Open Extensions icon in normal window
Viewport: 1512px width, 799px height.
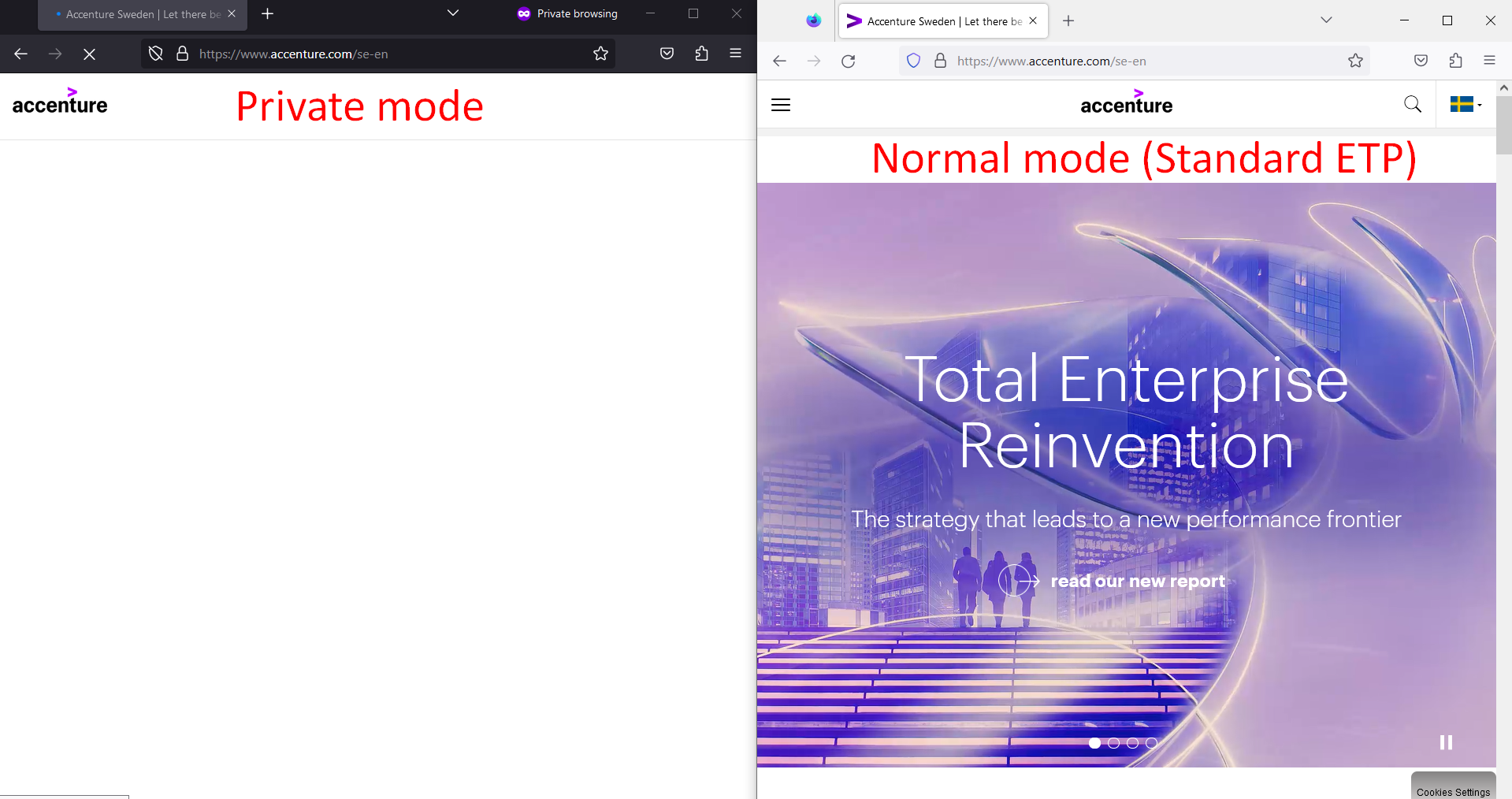click(x=1455, y=61)
